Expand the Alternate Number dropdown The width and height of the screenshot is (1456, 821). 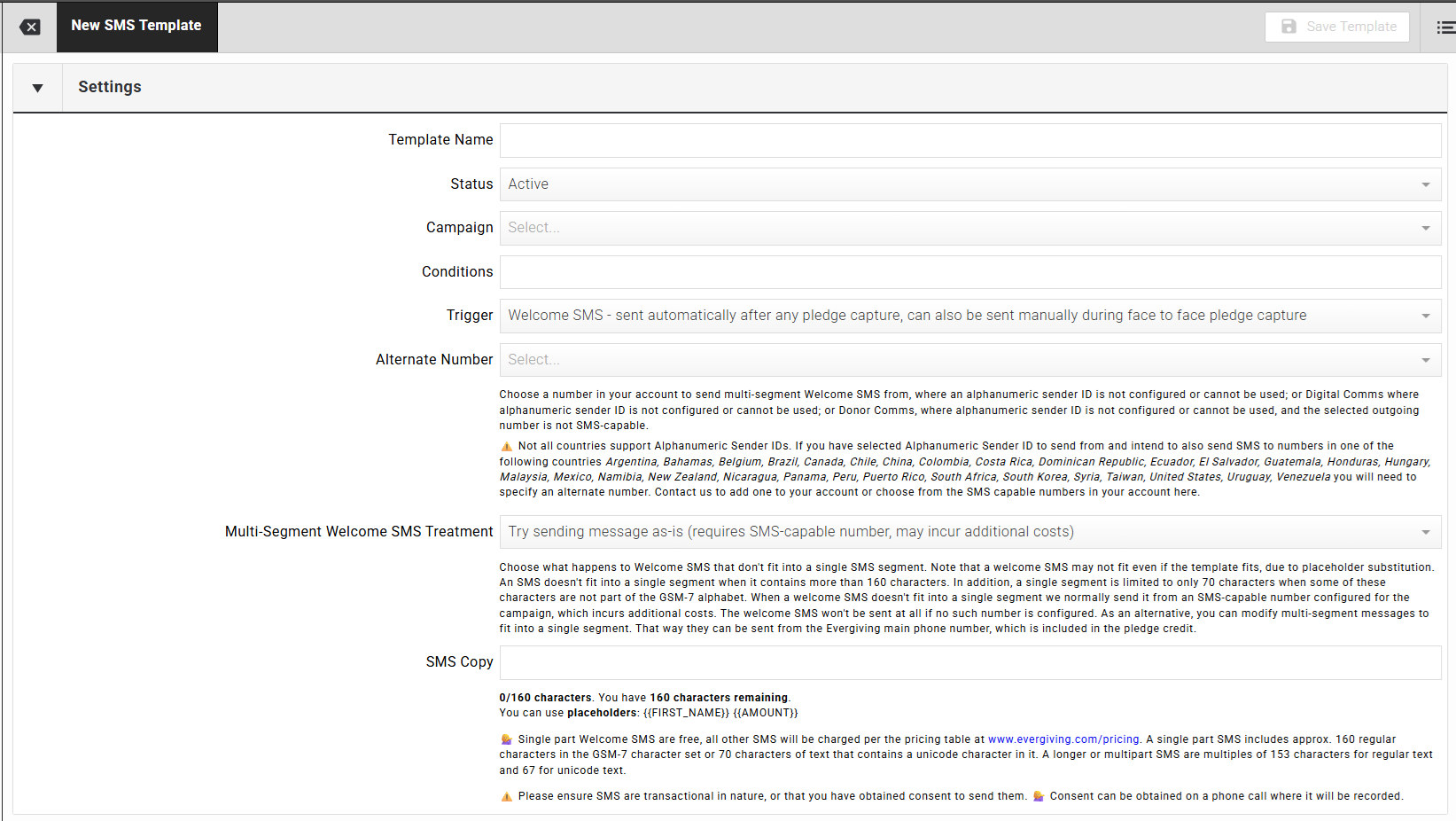969,360
